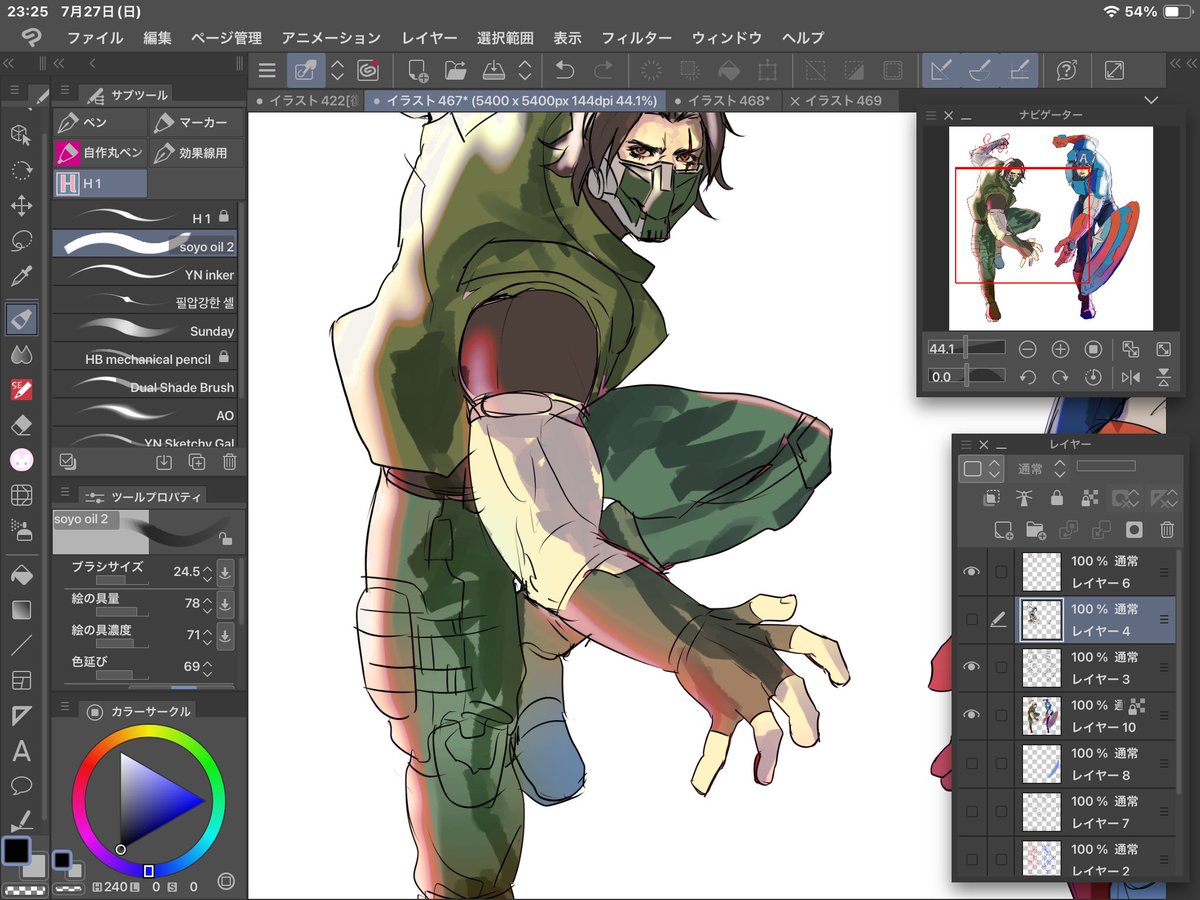Viewport: 1200px width, 900px height.
Task: Toggle the reference layer lighthouse icon
Action: [x=1023, y=497]
